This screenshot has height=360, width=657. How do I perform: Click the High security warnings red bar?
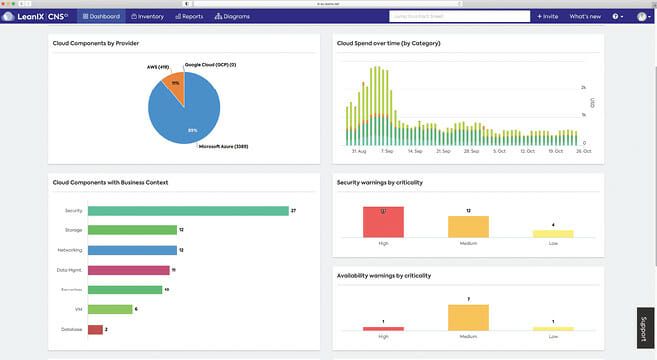(383, 222)
